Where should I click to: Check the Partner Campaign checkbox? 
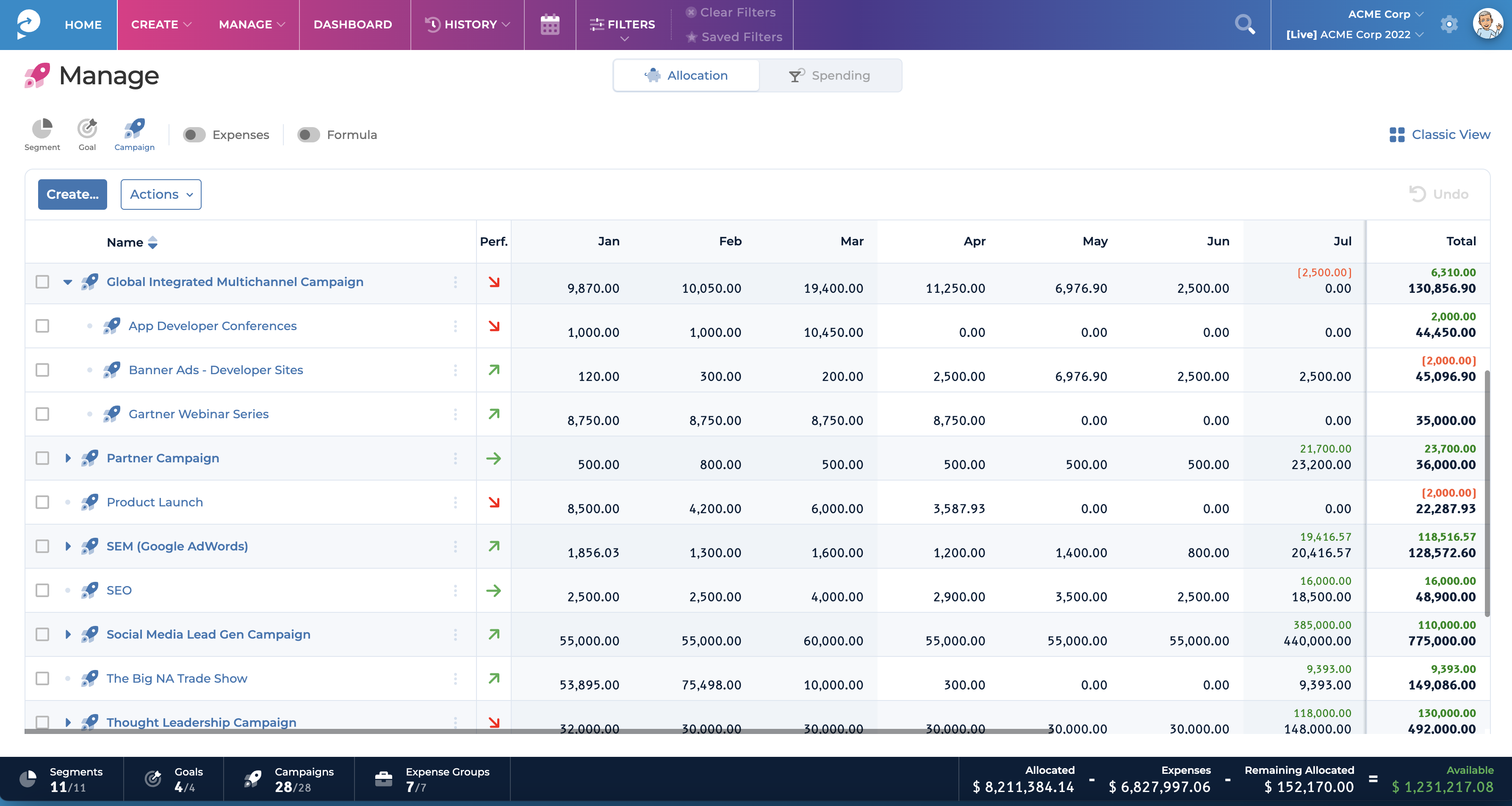(x=42, y=458)
